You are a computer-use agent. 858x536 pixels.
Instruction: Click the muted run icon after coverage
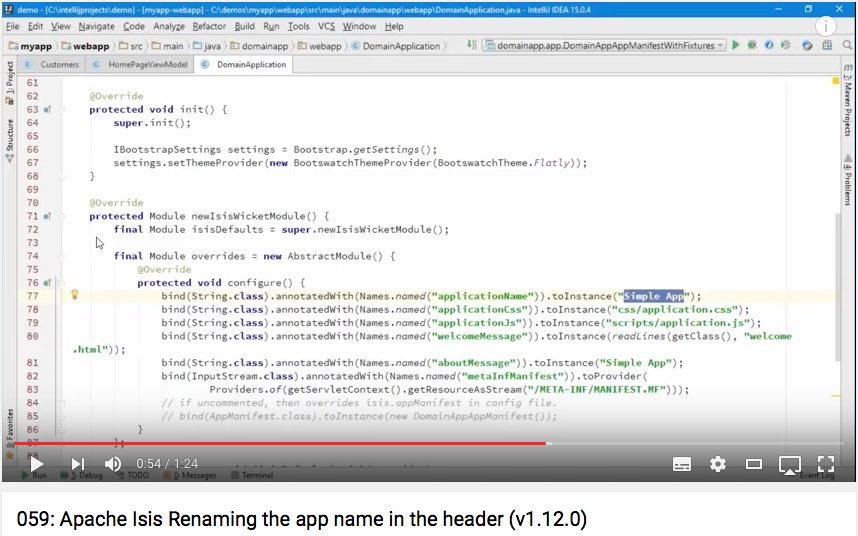786,45
